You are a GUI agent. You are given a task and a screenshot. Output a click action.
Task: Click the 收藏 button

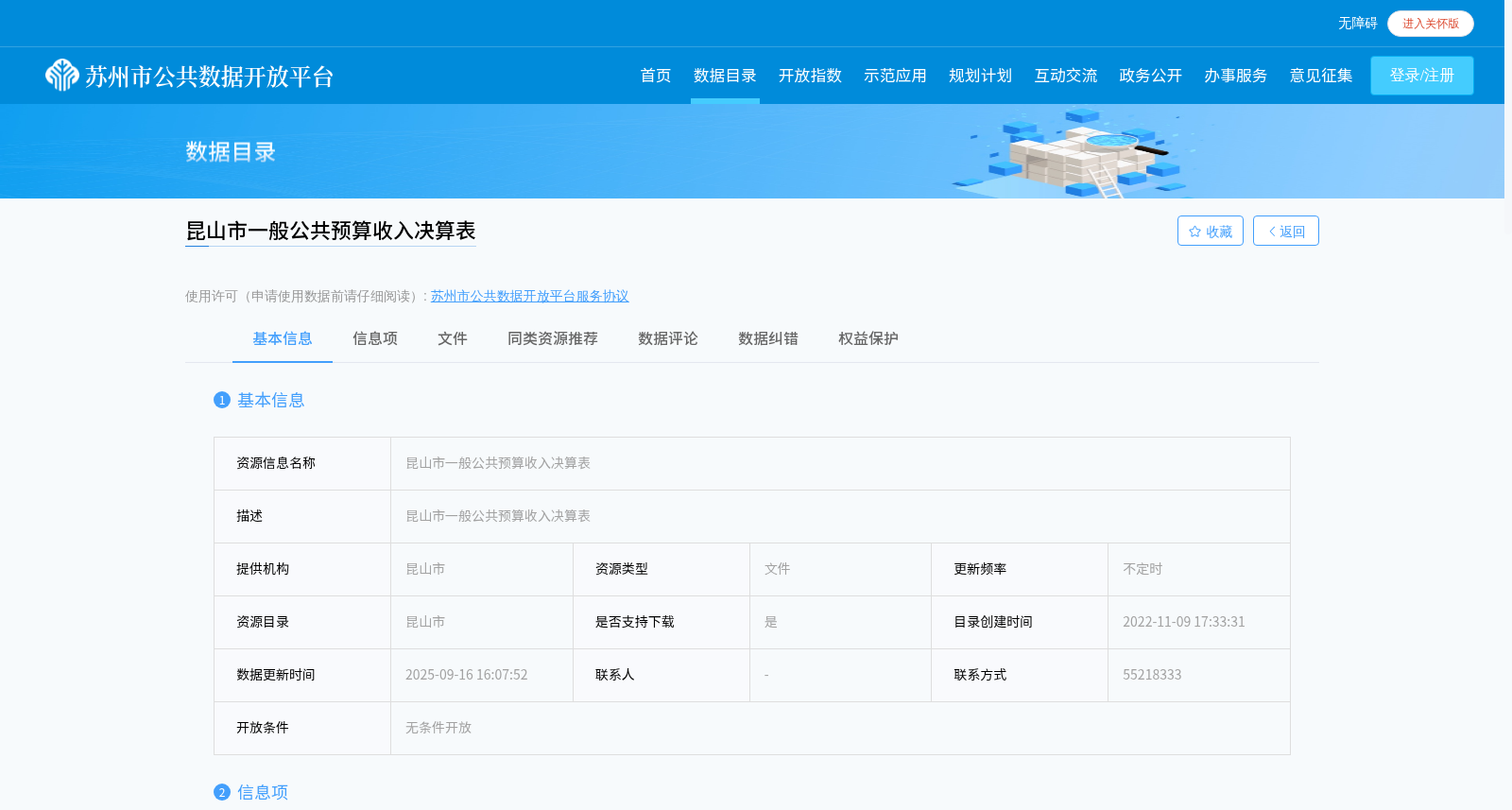coord(1211,231)
